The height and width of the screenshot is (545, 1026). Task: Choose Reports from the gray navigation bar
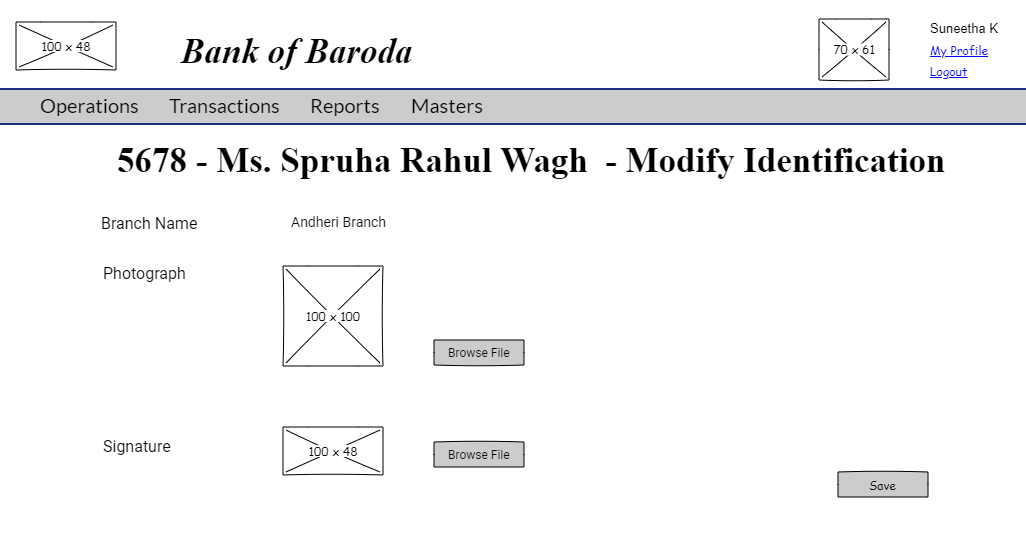pos(344,106)
